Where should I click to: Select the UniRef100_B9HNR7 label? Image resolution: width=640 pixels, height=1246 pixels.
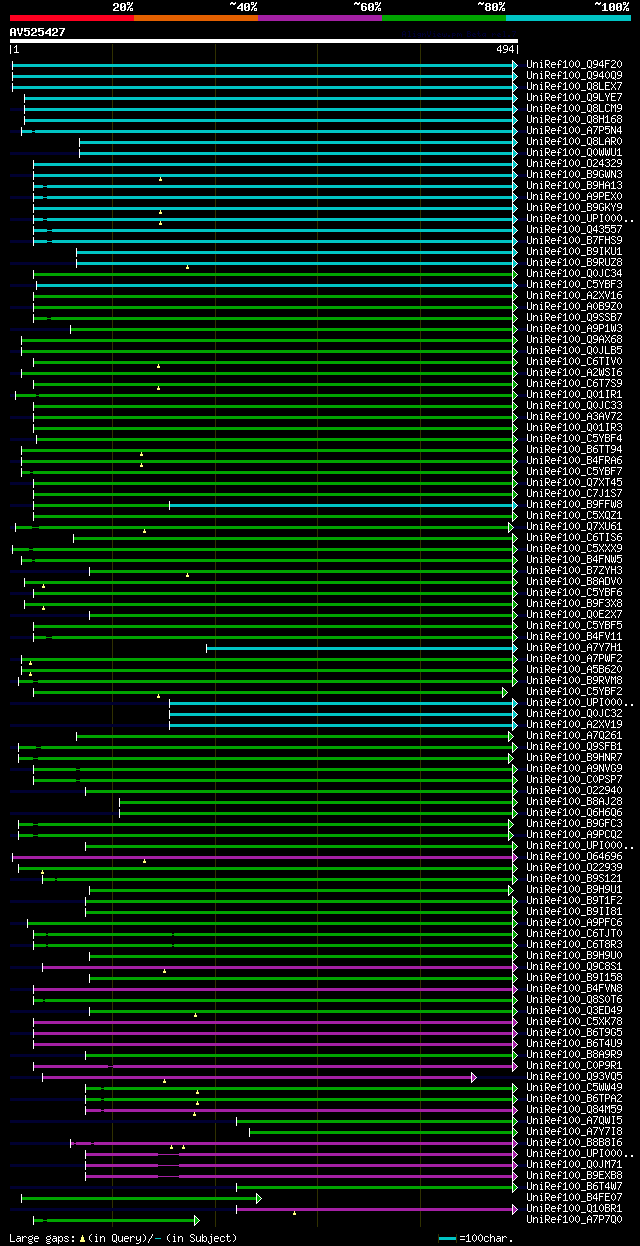(x=574, y=757)
